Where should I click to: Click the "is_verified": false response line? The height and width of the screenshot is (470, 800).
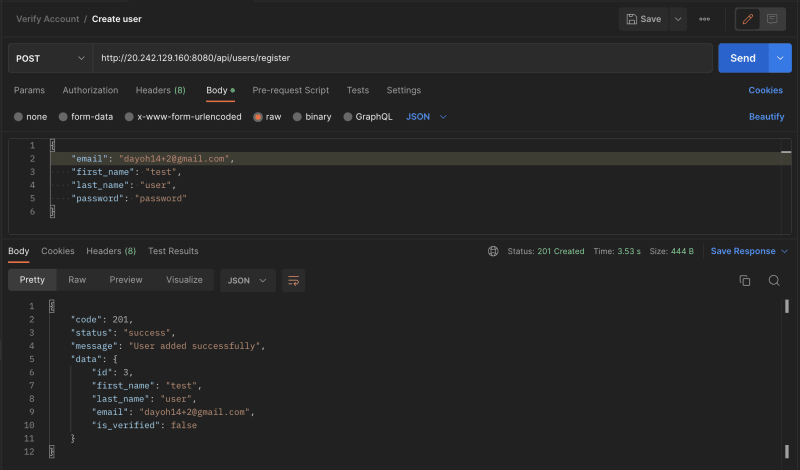click(x=144, y=425)
